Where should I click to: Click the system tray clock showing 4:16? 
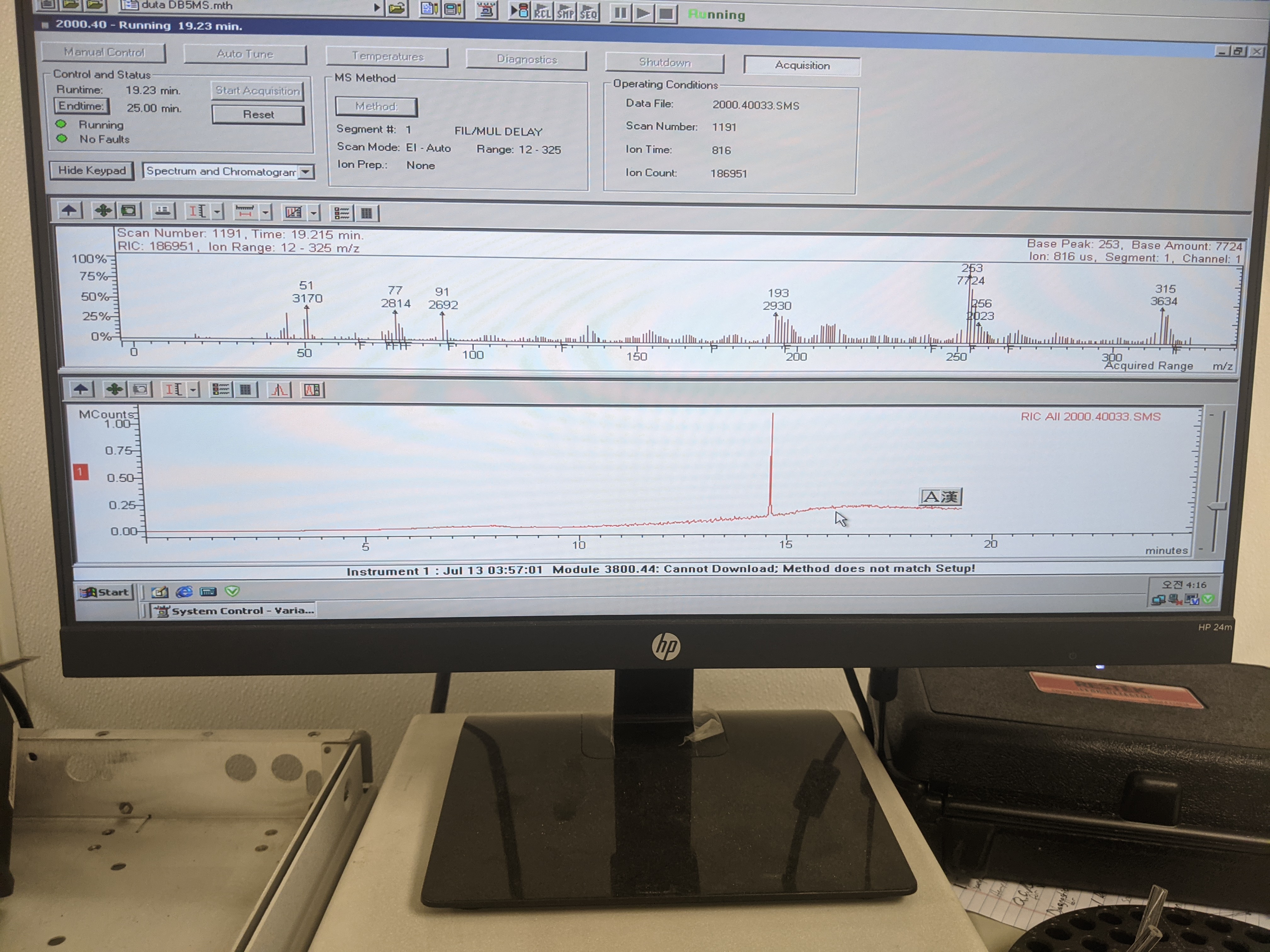click(x=1184, y=585)
